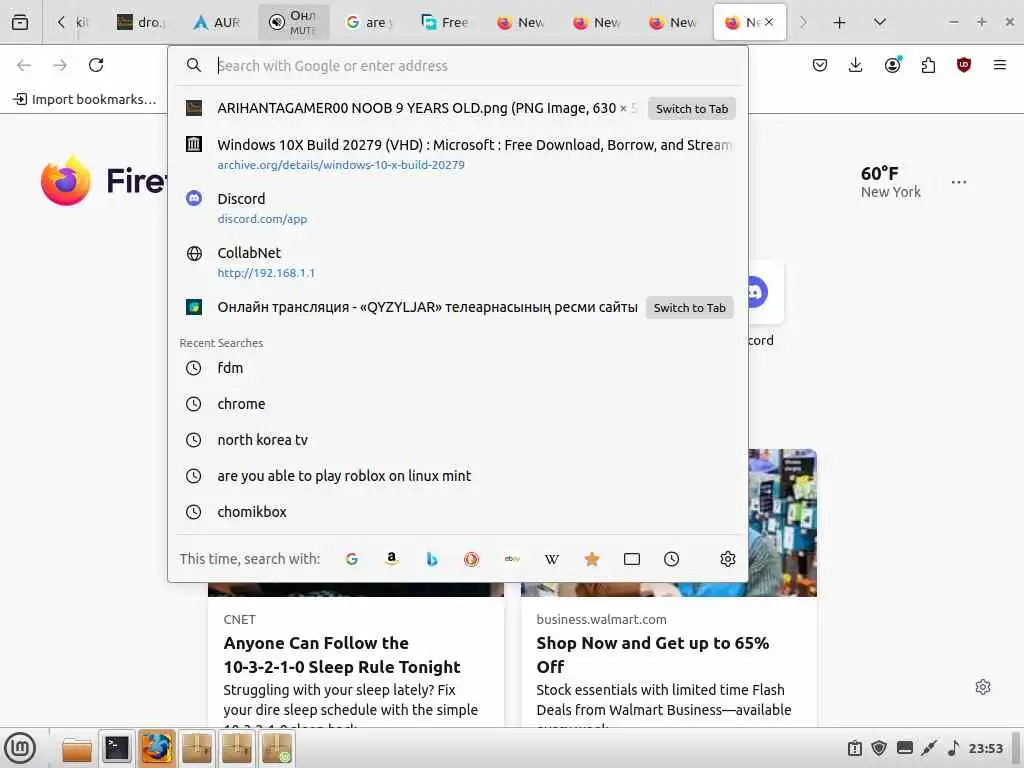Viewport: 1024px width, 768px height.
Task: Switch to the ki… tab
Action: click(82, 22)
